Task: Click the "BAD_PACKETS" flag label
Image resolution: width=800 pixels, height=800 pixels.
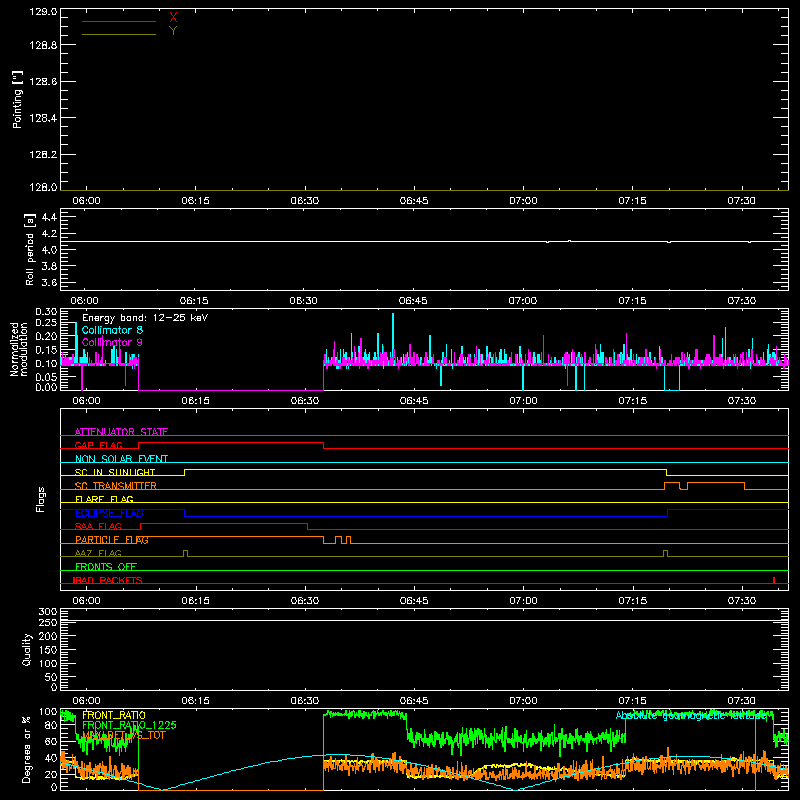Action: pyautogui.click(x=108, y=580)
